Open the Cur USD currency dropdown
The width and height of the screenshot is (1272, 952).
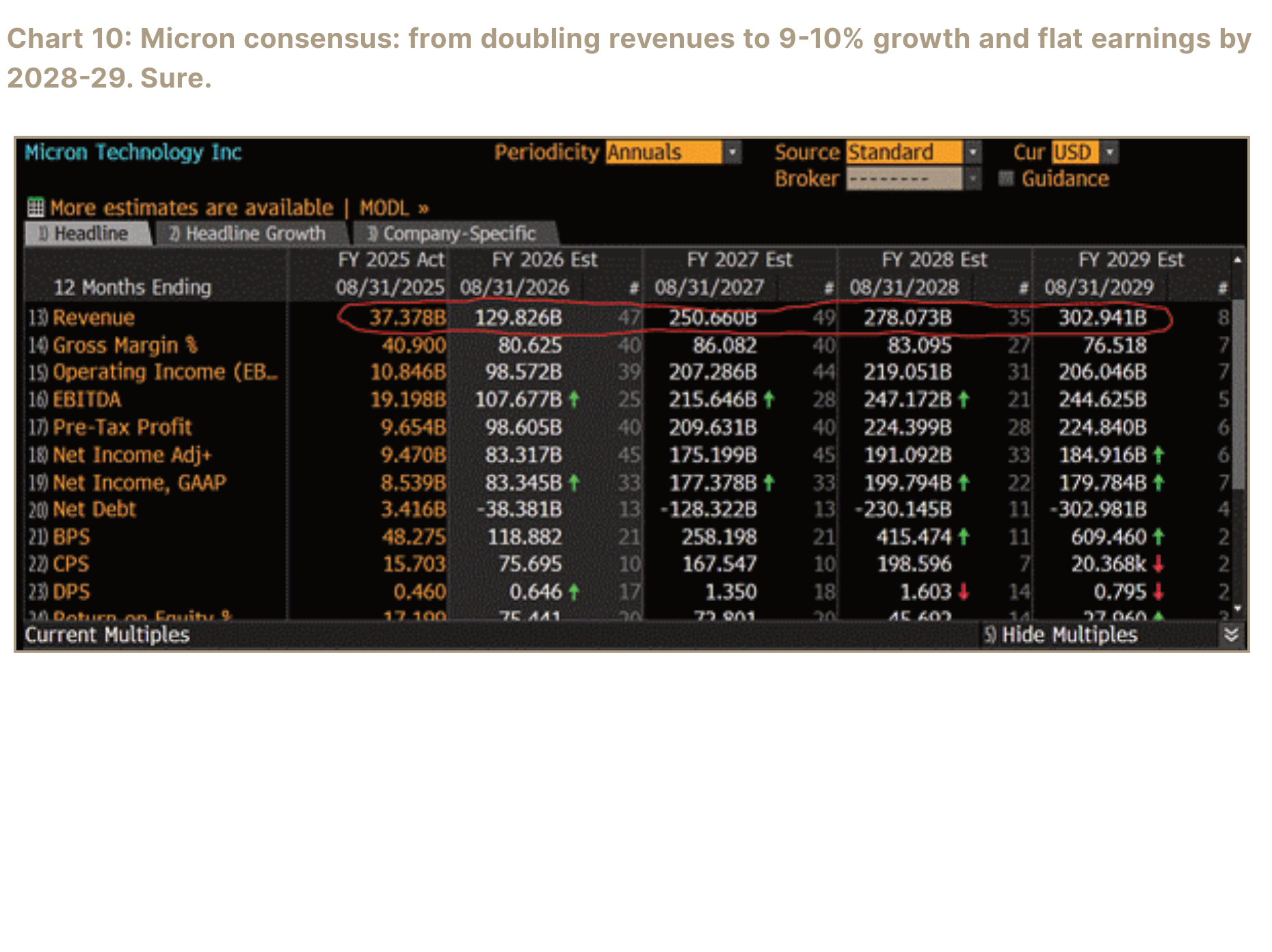coord(1085,152)
